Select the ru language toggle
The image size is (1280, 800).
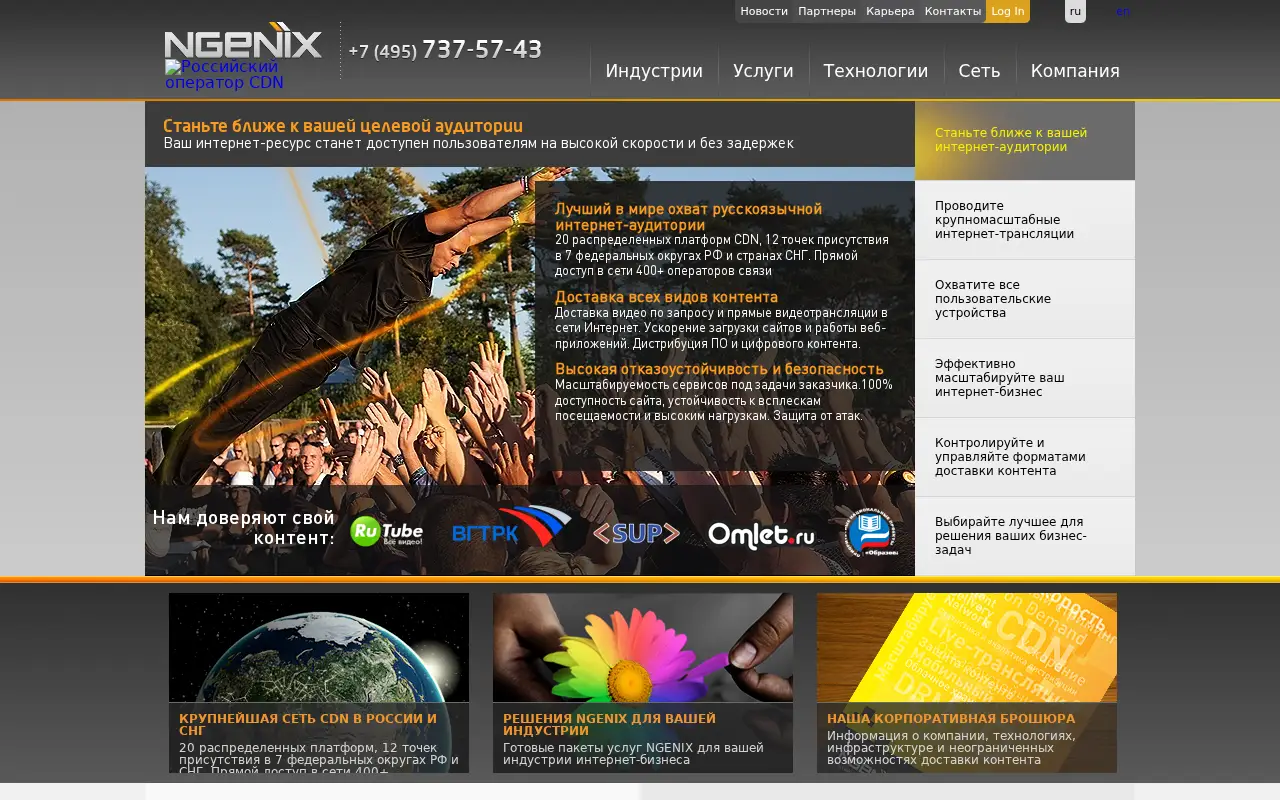click(x=1075, y=11)
